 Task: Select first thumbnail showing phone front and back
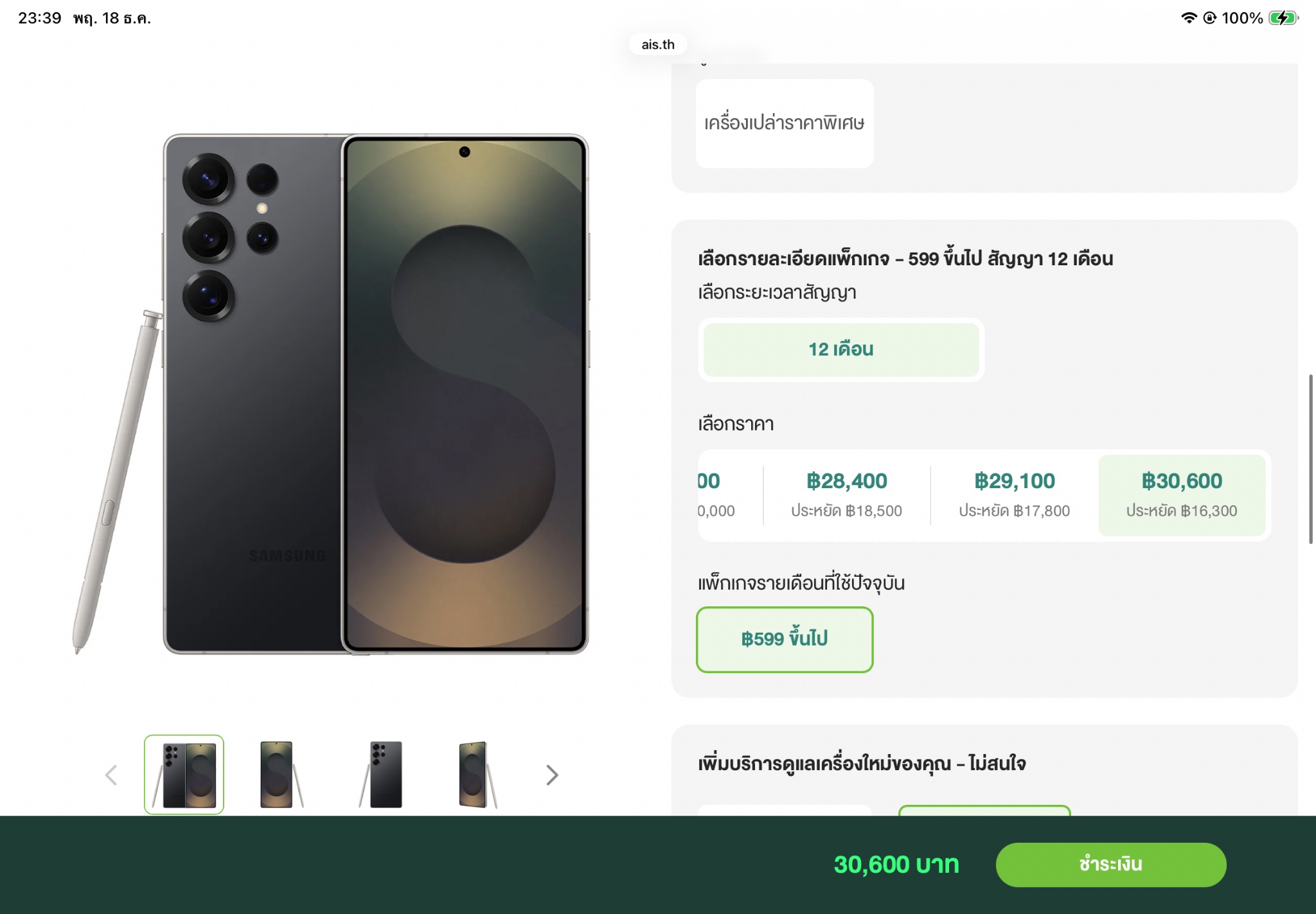[184, 775]
